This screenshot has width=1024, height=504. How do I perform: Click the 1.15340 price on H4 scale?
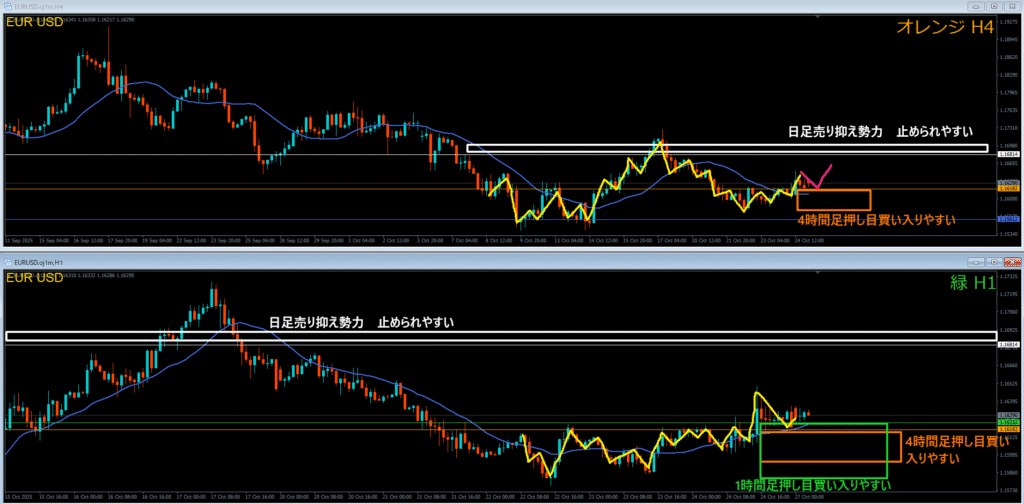click(1010, 233)
